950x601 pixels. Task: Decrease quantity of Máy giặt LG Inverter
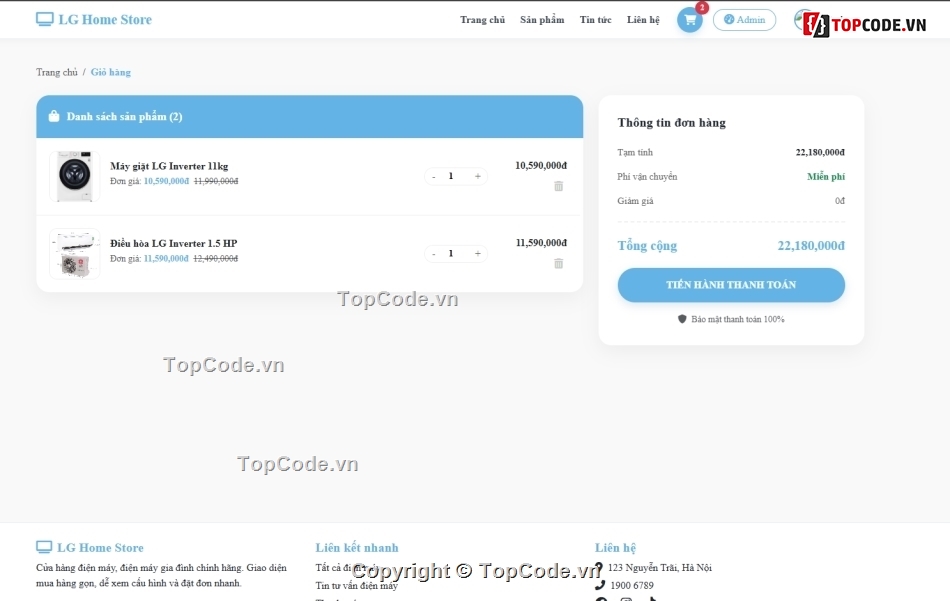(434, 176)
